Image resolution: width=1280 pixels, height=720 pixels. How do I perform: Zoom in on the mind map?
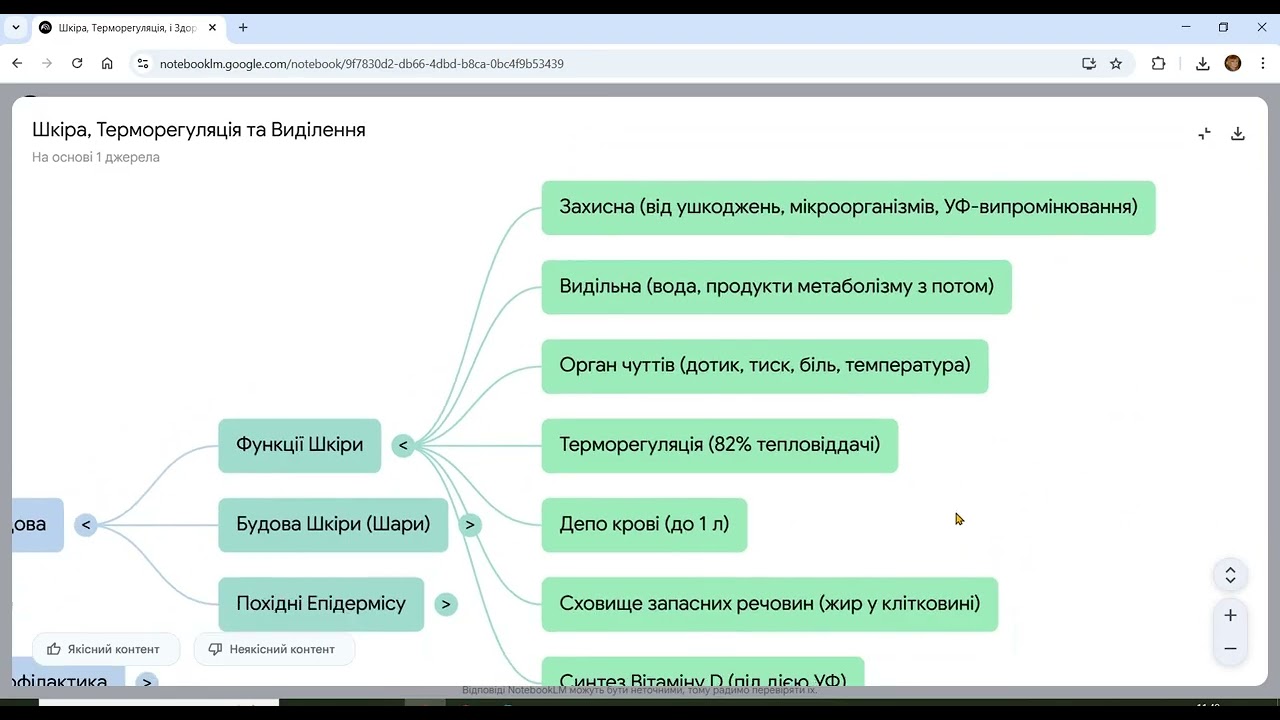click(1230, 615)
